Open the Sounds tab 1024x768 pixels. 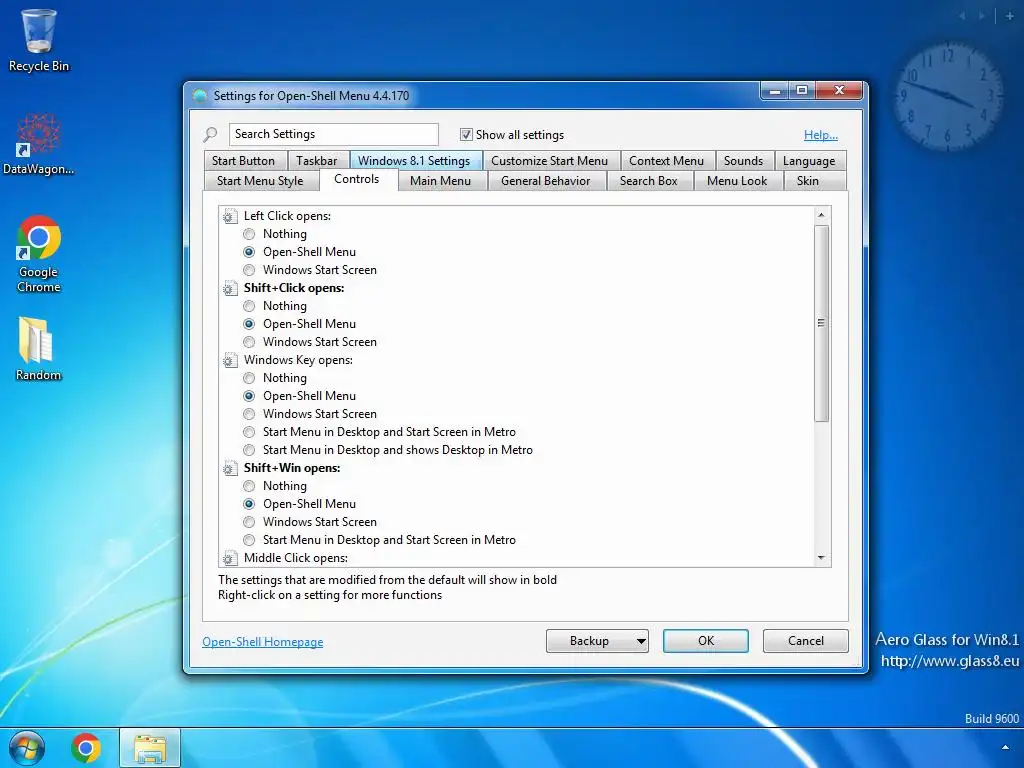point(743,161)
